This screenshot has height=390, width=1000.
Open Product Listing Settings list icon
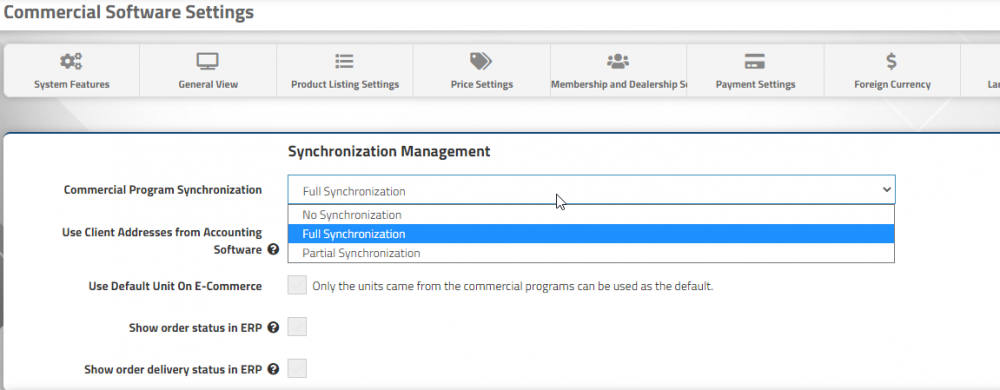coord(344,61)
